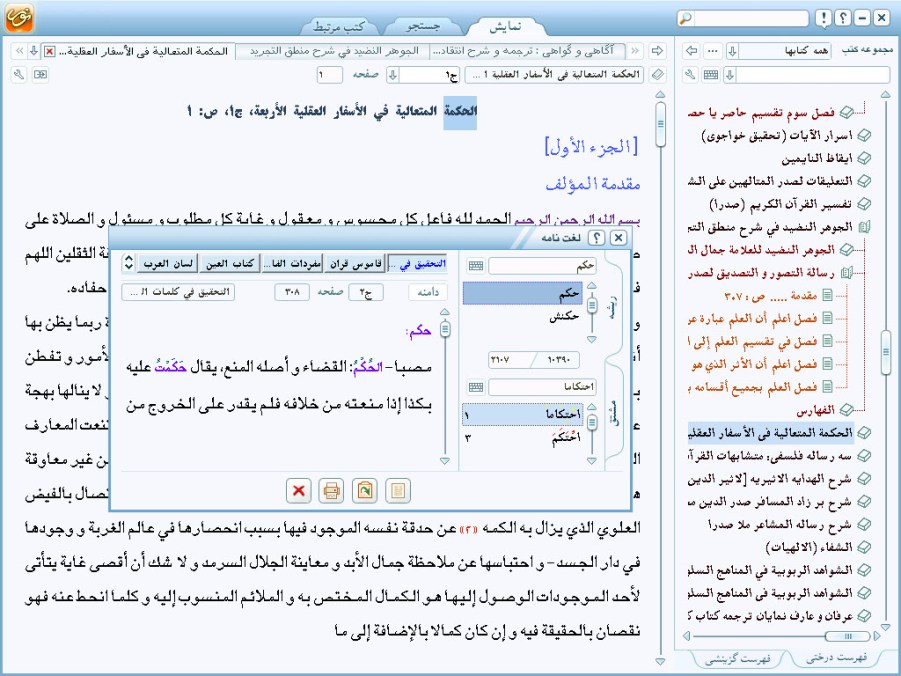Click open-book icon beside الجوهر النضيد في شرح منطق

pos(864,228)
